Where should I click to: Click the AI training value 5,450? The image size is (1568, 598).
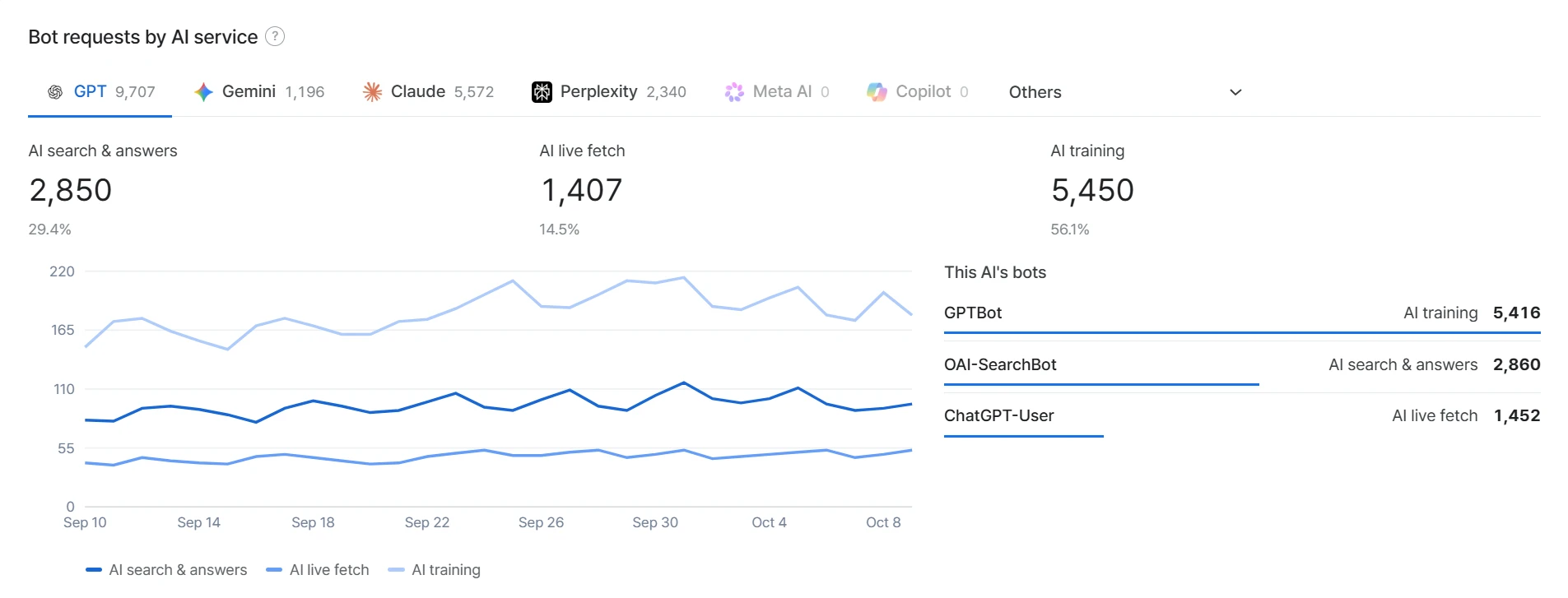point(1093,190)
